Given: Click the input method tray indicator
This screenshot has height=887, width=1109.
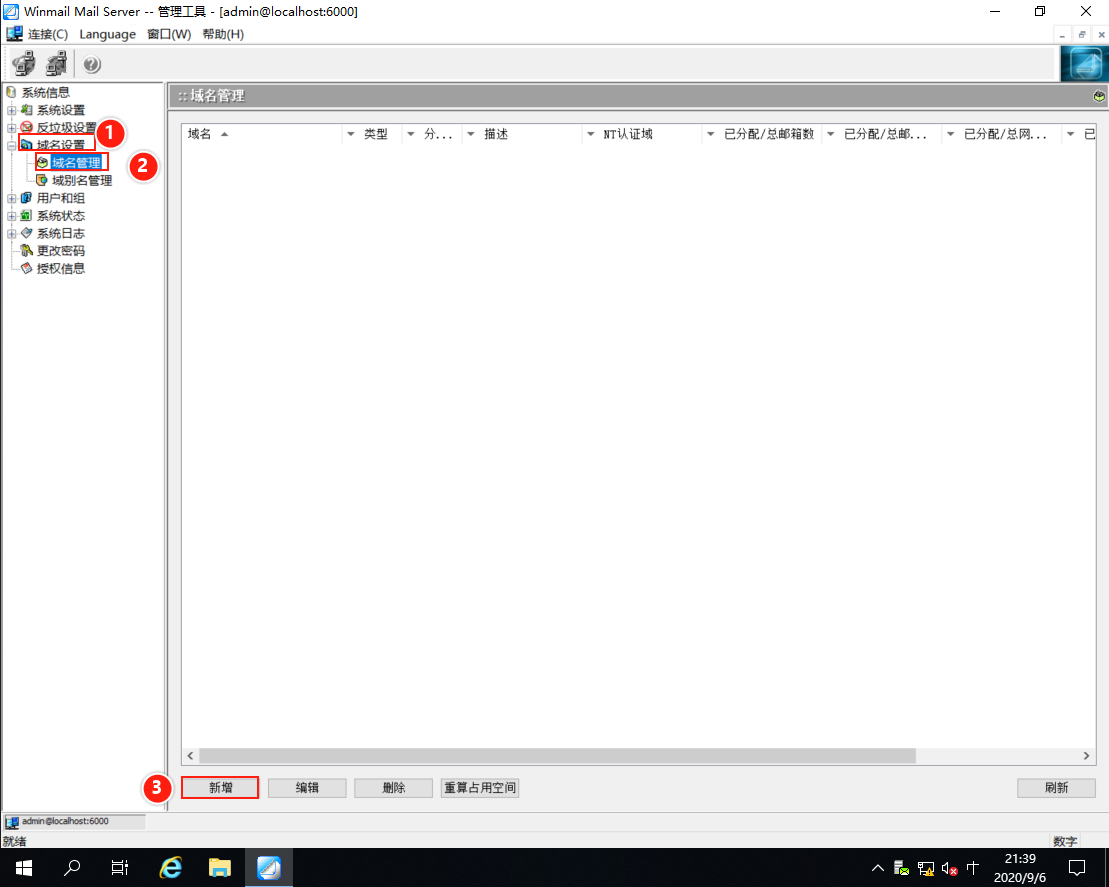Looking at the screenshot, I should (973, 868).
